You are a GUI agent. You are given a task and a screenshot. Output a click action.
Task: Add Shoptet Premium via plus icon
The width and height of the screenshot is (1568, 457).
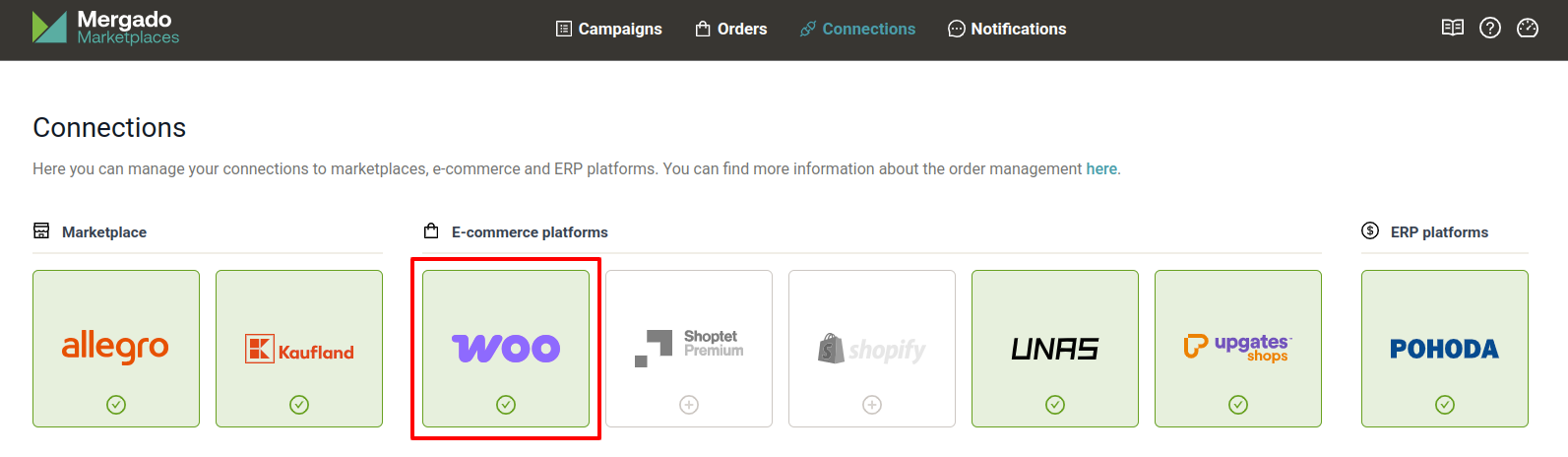[689, 405]
